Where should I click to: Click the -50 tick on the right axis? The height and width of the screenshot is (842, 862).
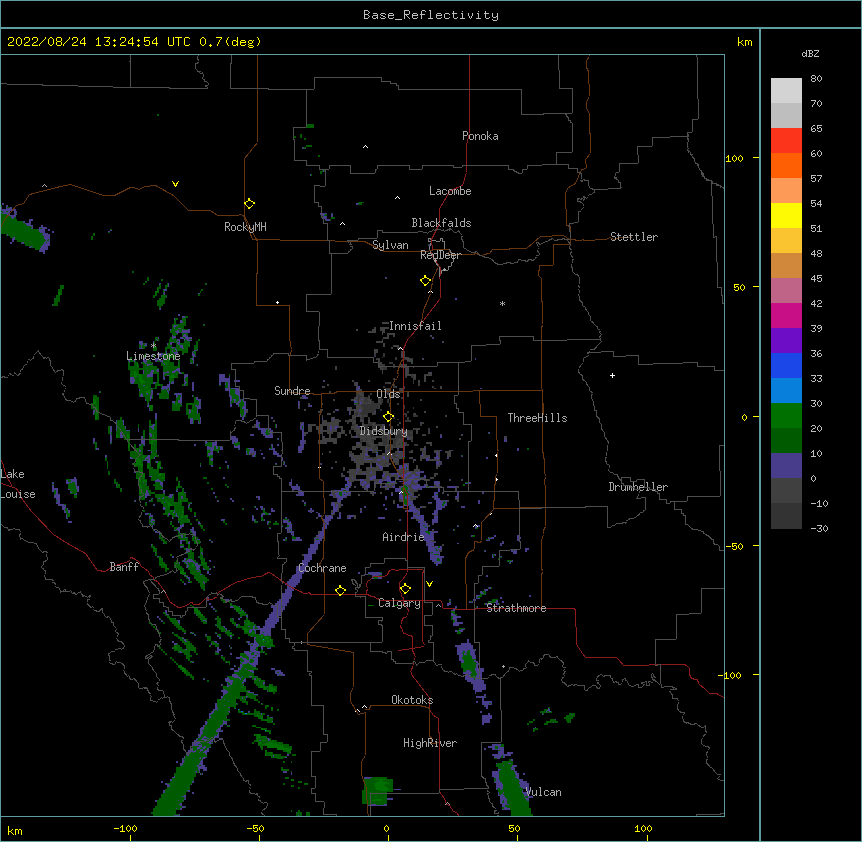734,546
